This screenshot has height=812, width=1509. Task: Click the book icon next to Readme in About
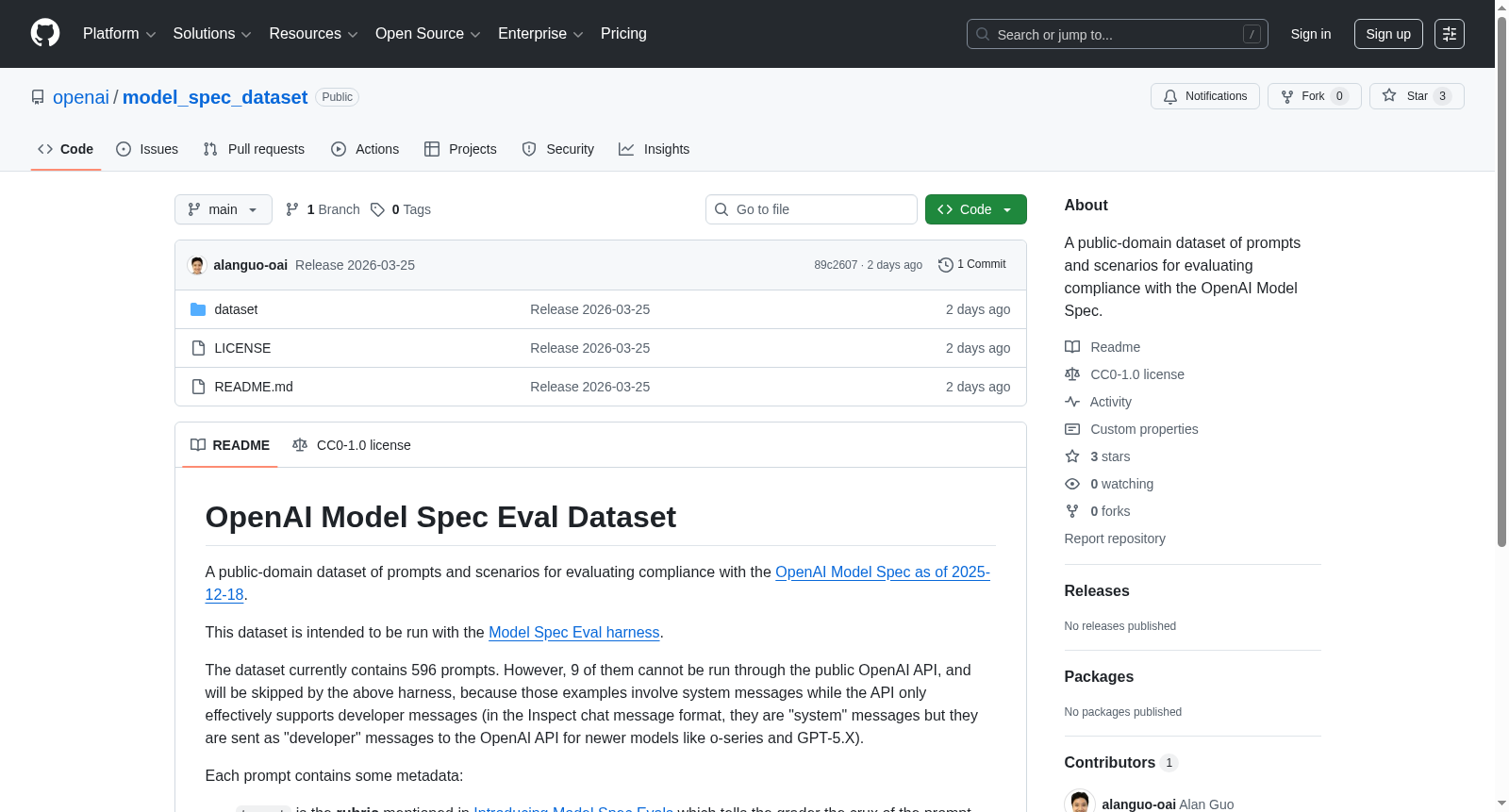1072,347
